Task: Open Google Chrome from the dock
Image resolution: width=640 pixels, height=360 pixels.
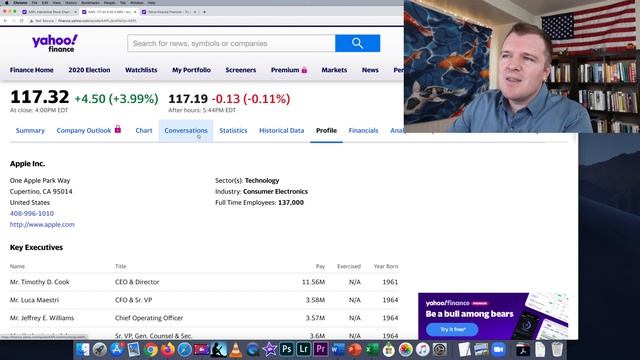Action: tap(151, 350)
